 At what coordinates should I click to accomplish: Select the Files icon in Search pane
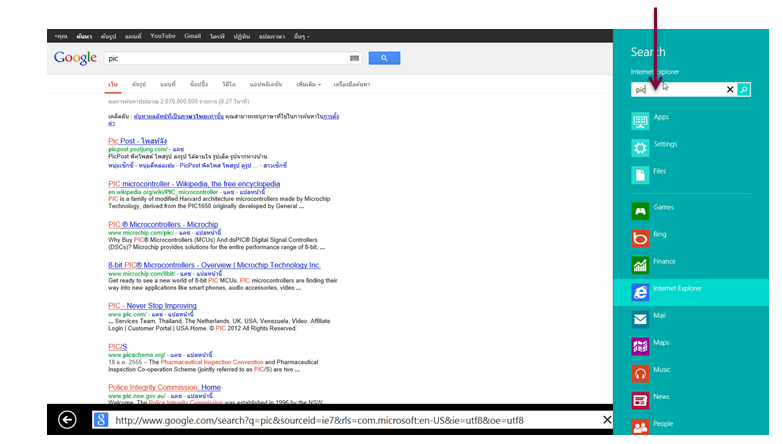(640, 175)
